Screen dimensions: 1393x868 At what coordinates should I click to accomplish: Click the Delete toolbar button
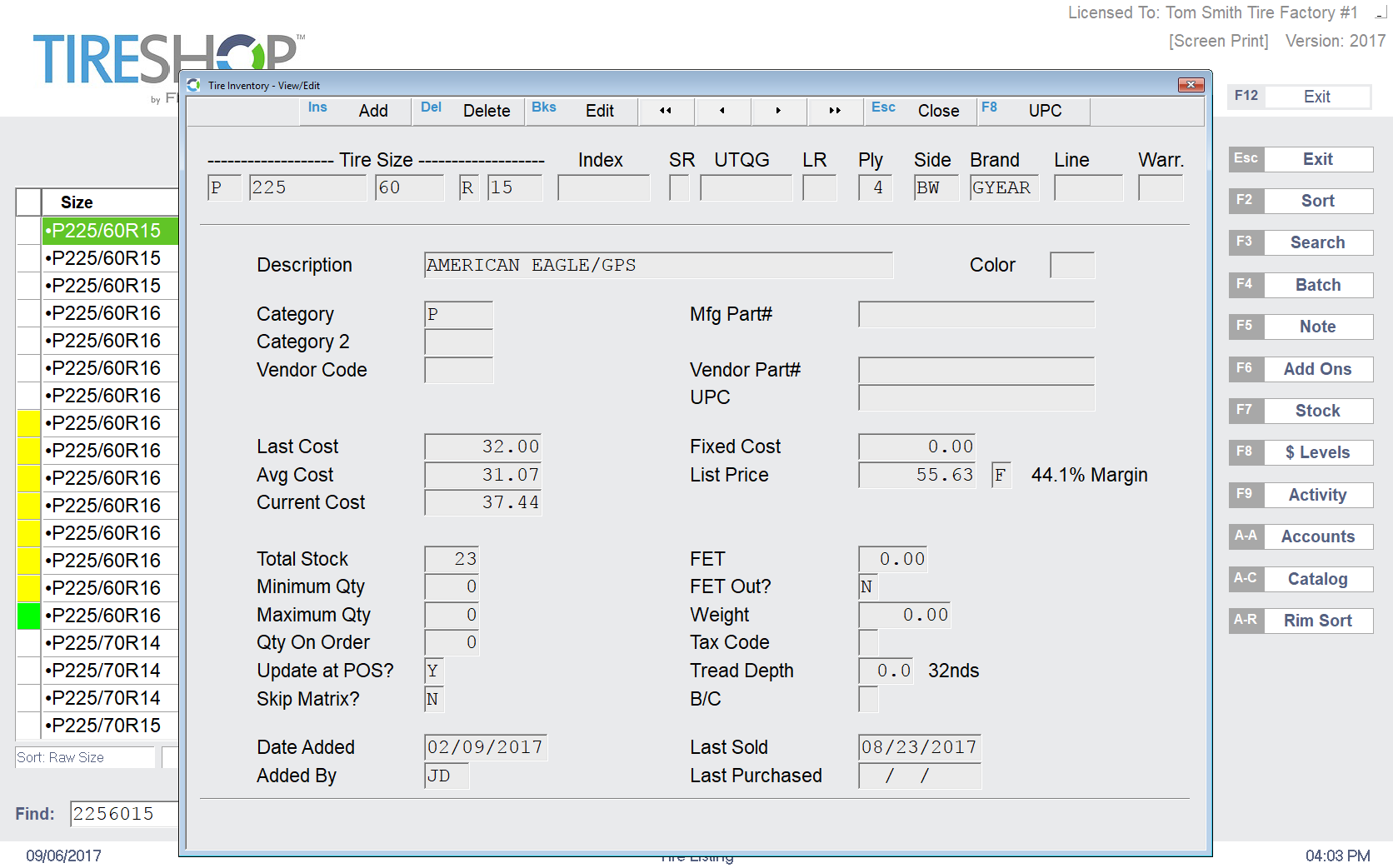tap(468, 111)
